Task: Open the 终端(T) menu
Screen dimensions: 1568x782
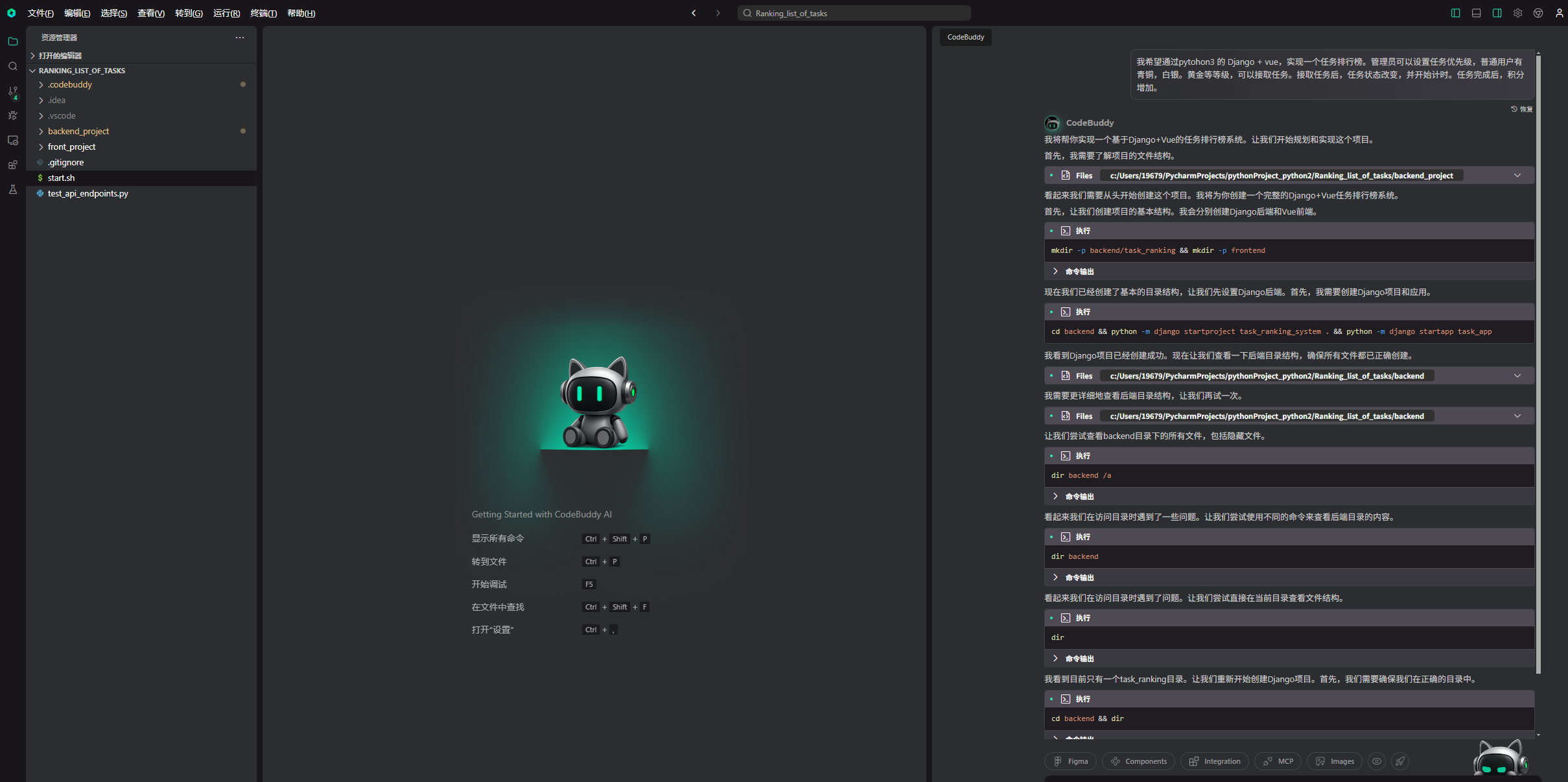Action: click(x=263, y=13)
